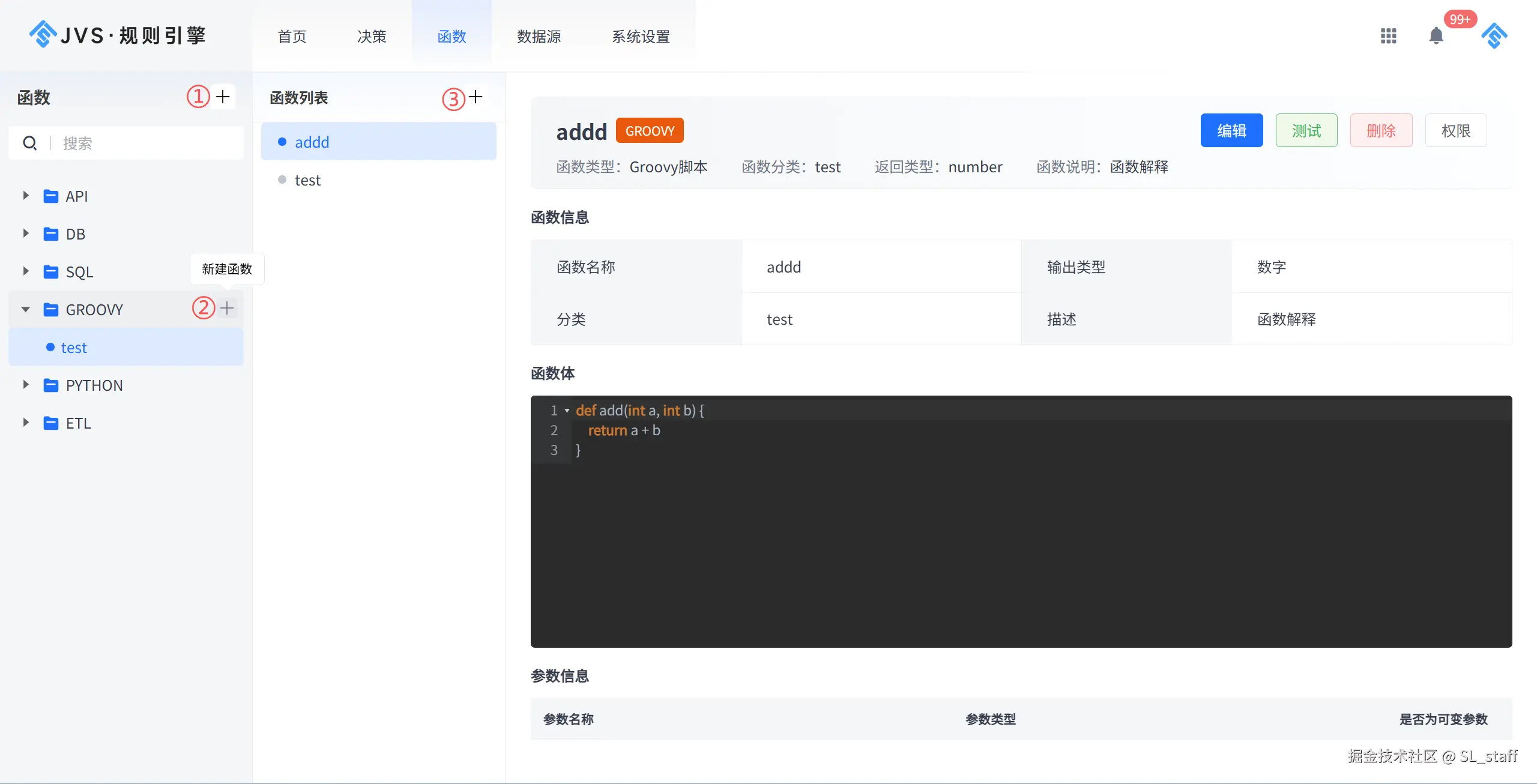Viewport: 1537px width, 784px height.
Task: Expand the ETL folder arrow
Action: 25,423
